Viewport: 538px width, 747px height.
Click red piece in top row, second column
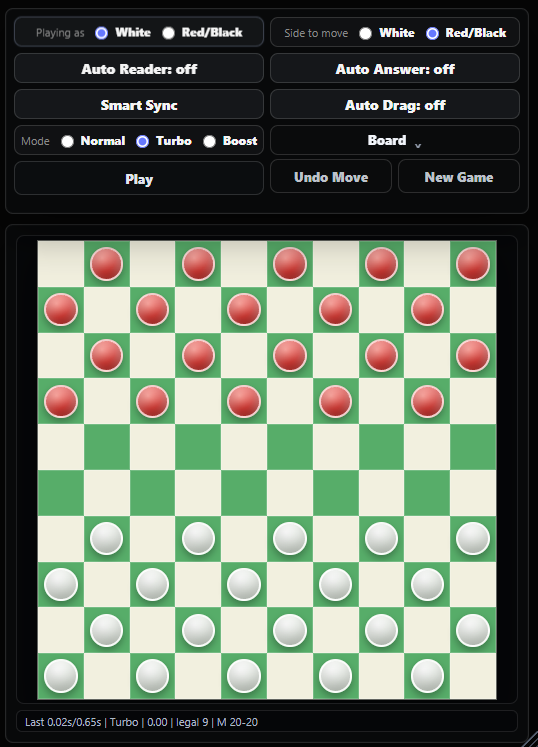[107, 264]
